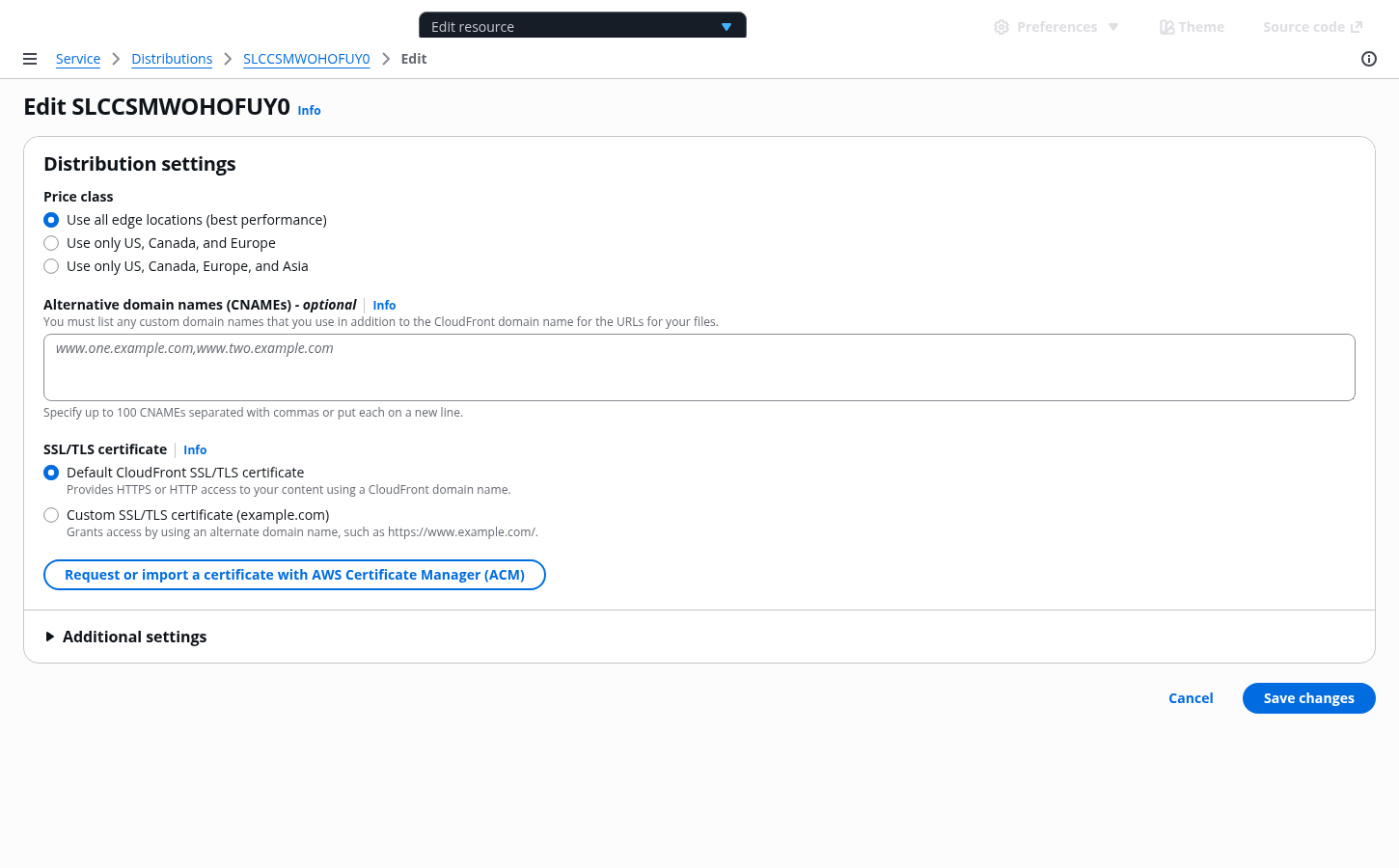Viewport: 1399px width, 868px height.
Task: Click Save changes button
Action: pos(1308,698)
